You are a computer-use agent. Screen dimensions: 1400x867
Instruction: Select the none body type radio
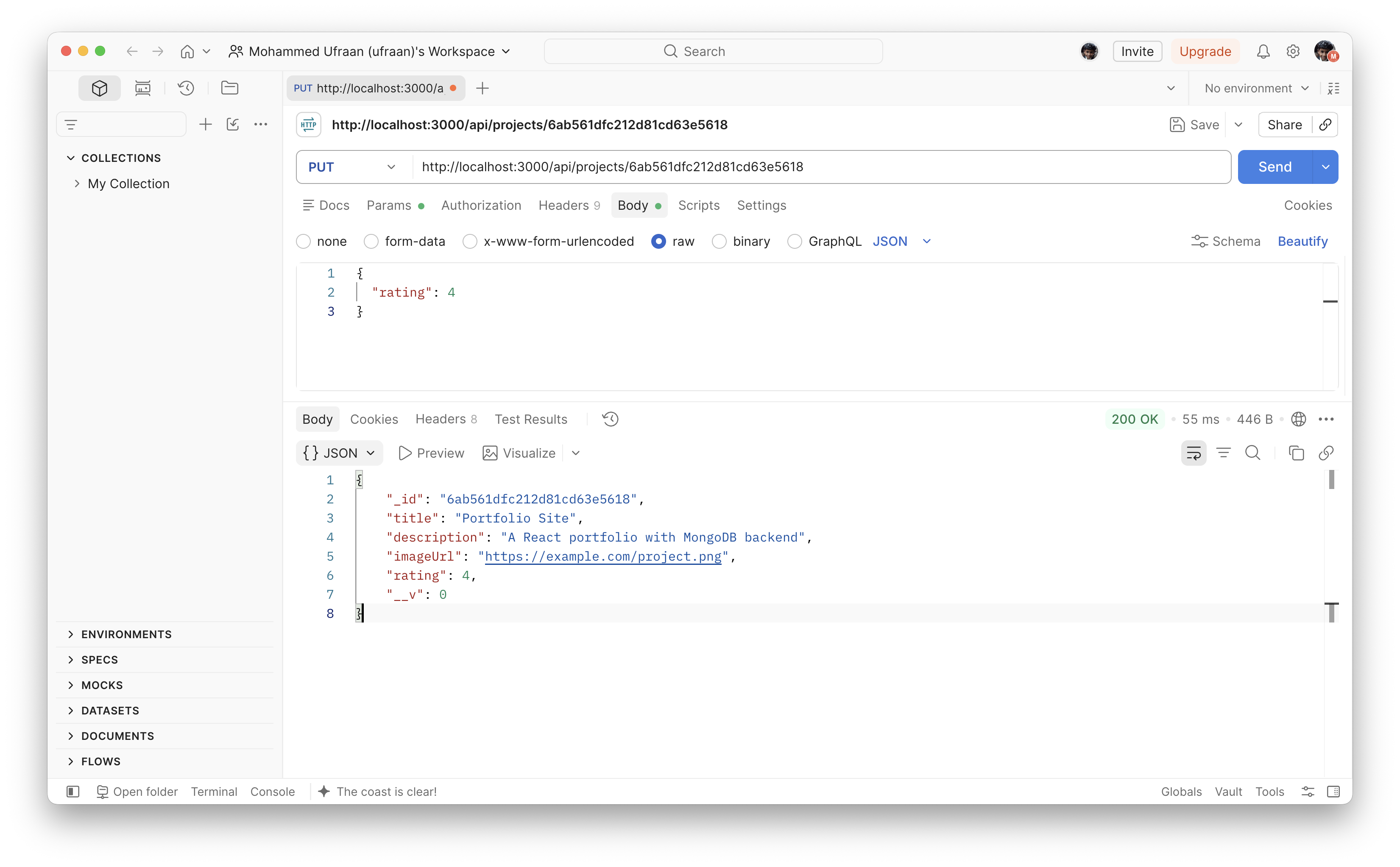click(304, 242)
